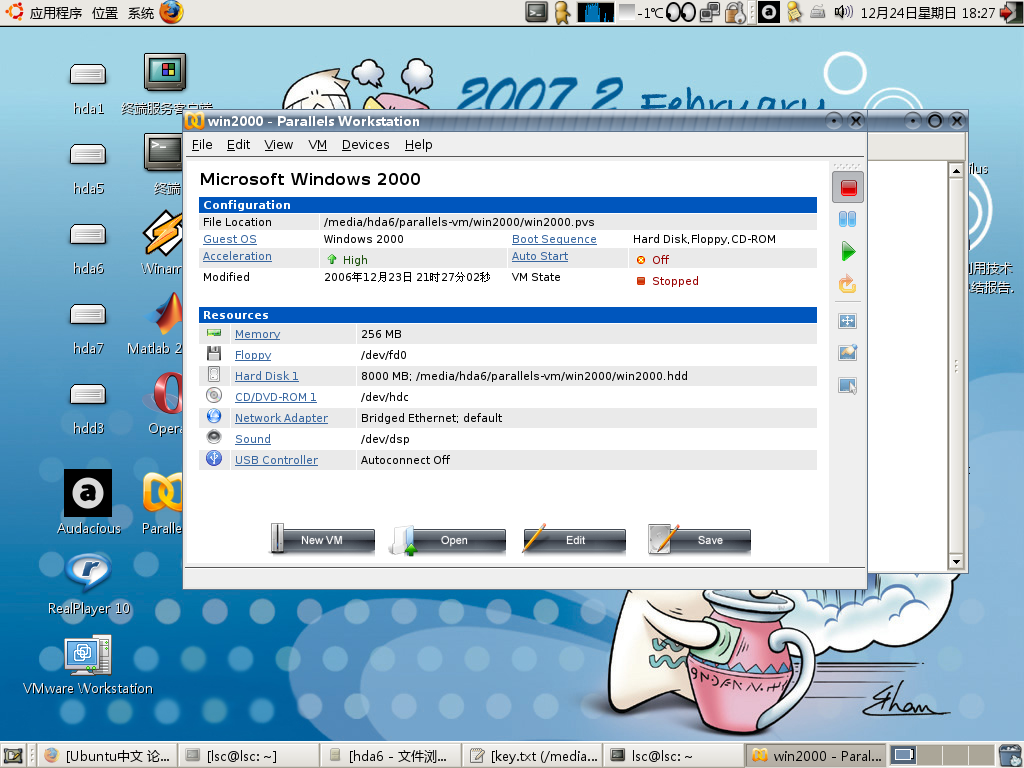
Task: Open the View menu
Action: click(278, 144)
